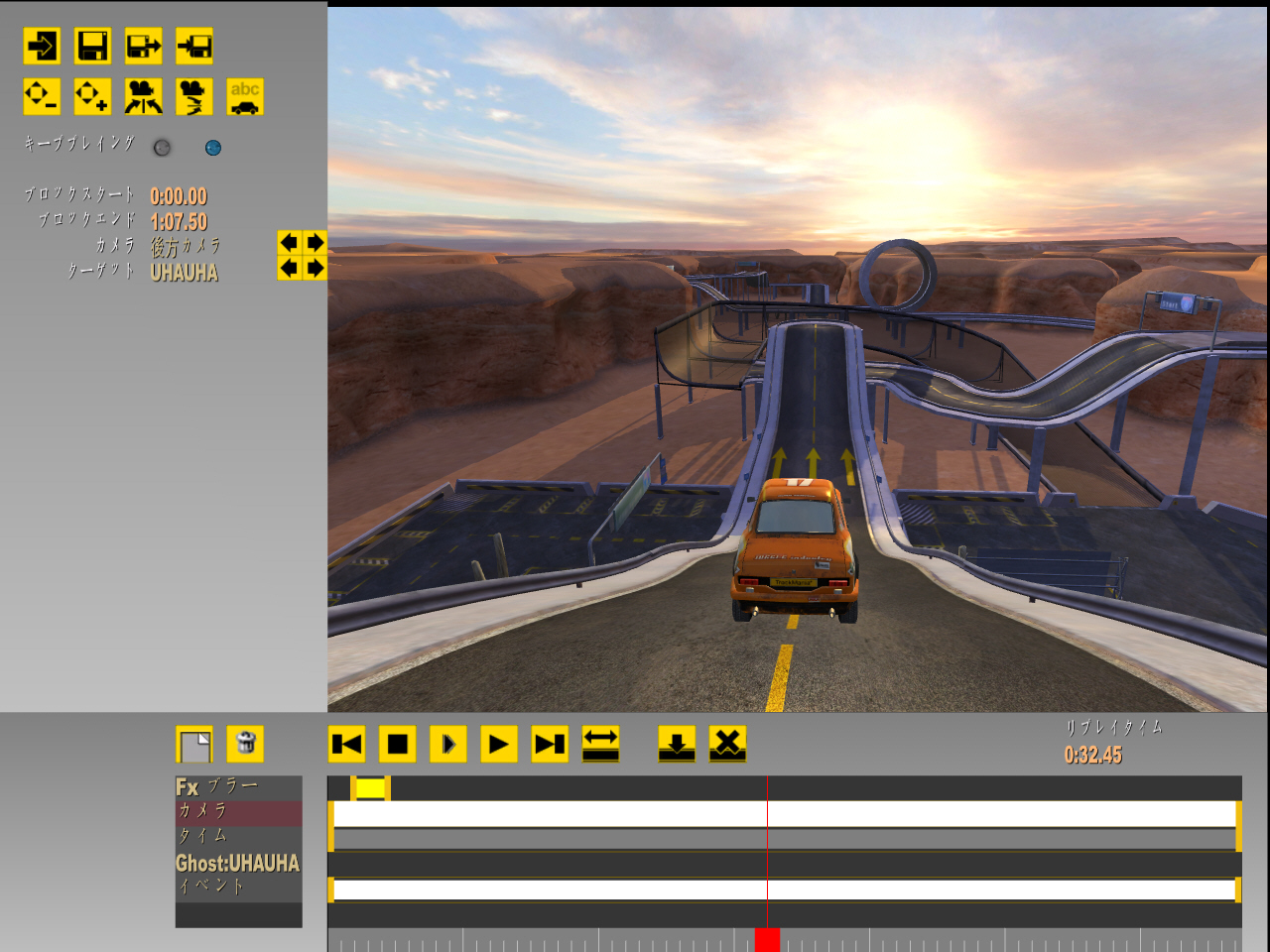The image size is (1270, 952).
Task: Click the camera icon with zigzag arrows
Action: [194, 96]
